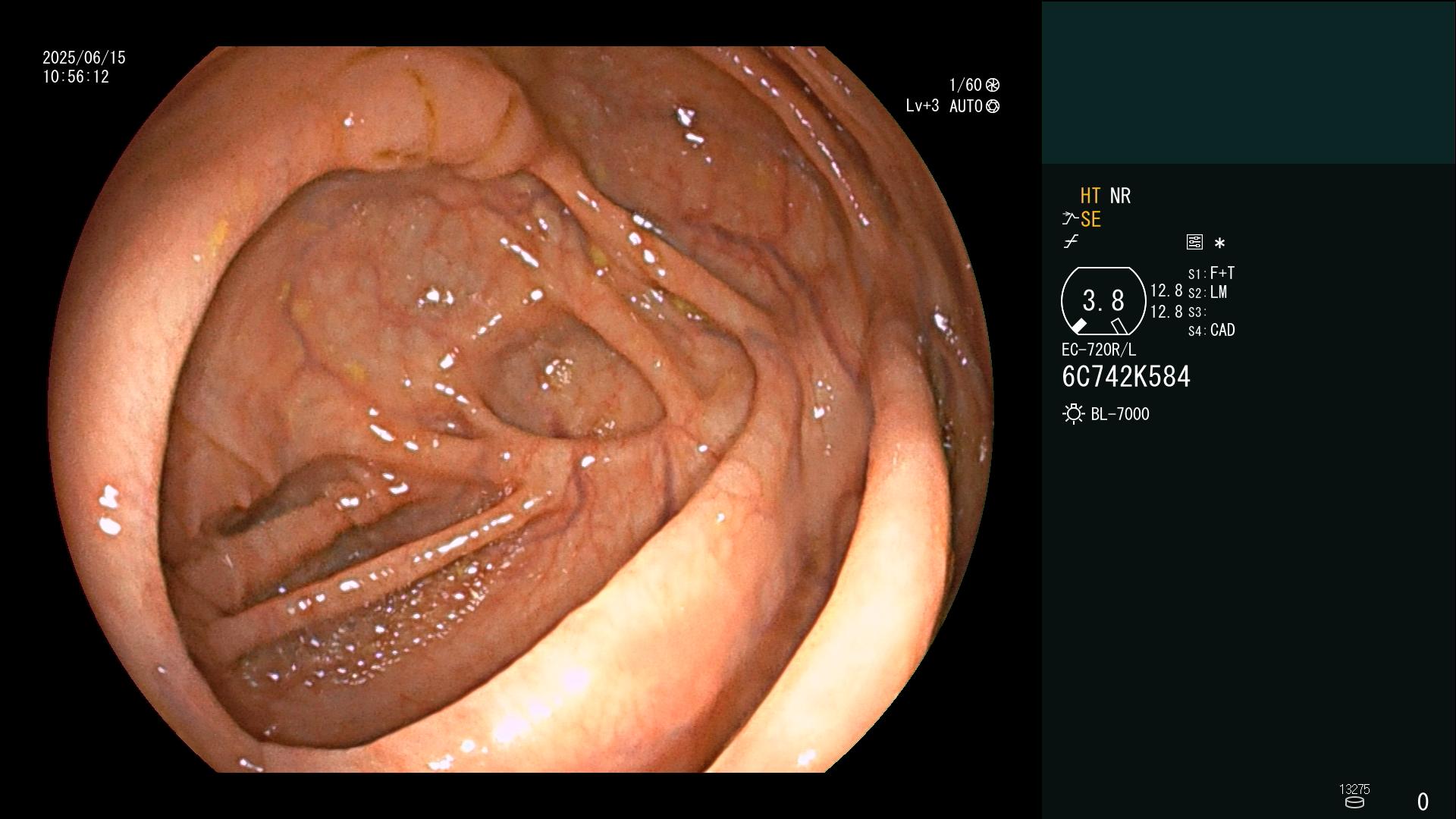Click the EC-720R/L scope model
1456x819 pixels.
pos(1099,350)
